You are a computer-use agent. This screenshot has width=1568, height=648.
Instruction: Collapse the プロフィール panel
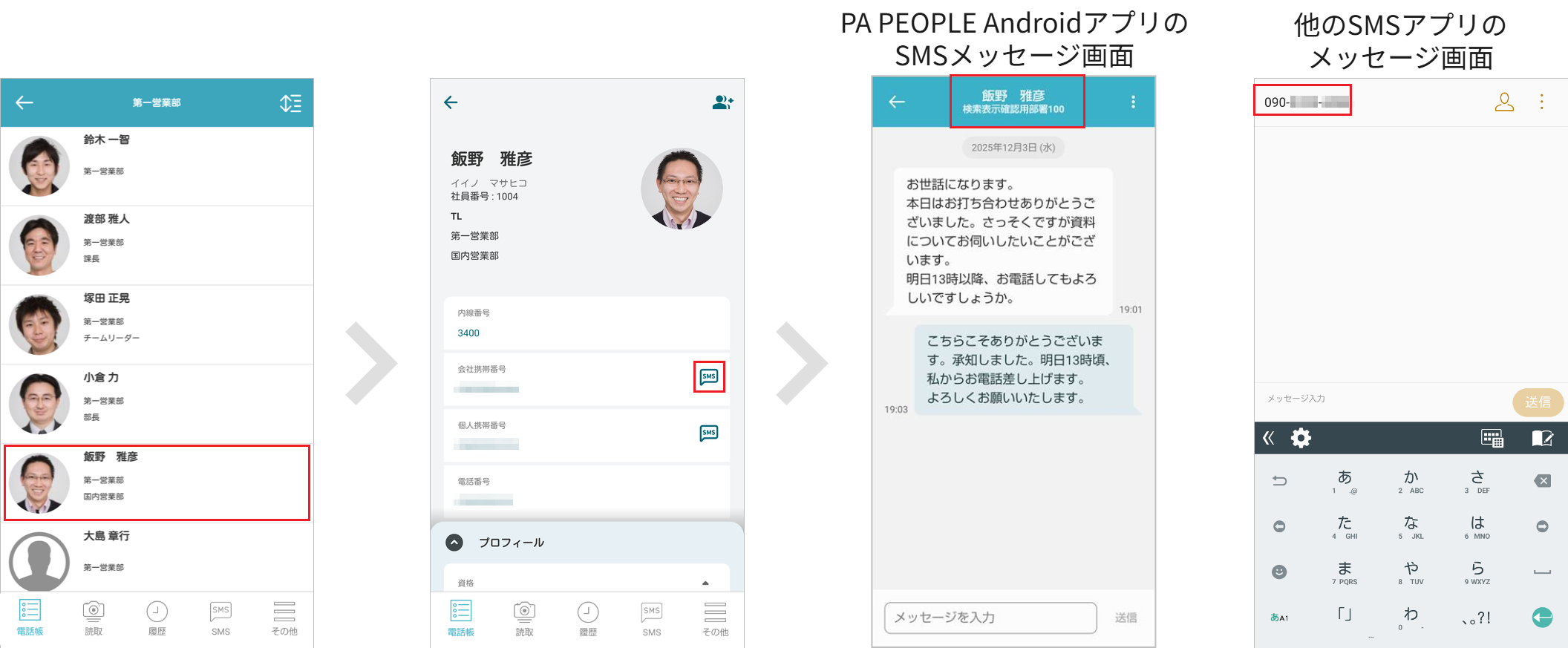(x=454, y=543)
